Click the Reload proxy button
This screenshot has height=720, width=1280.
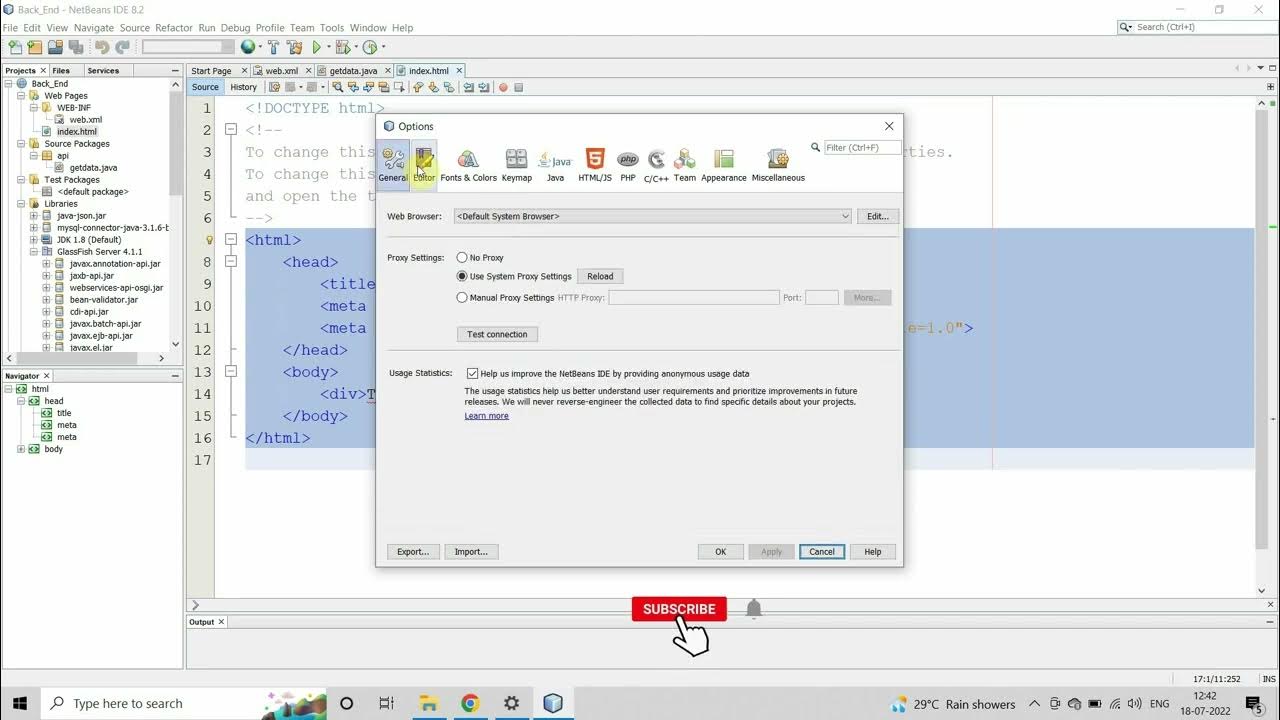(600, 276)
